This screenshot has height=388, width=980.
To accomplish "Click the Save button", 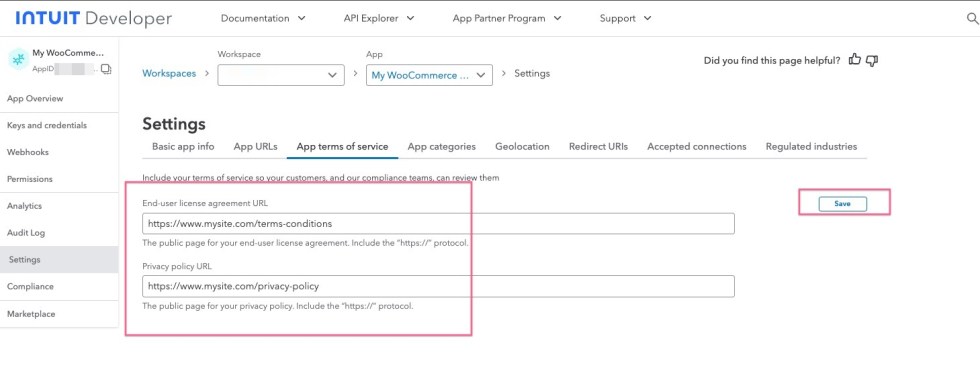I will (x=842, y=204).
